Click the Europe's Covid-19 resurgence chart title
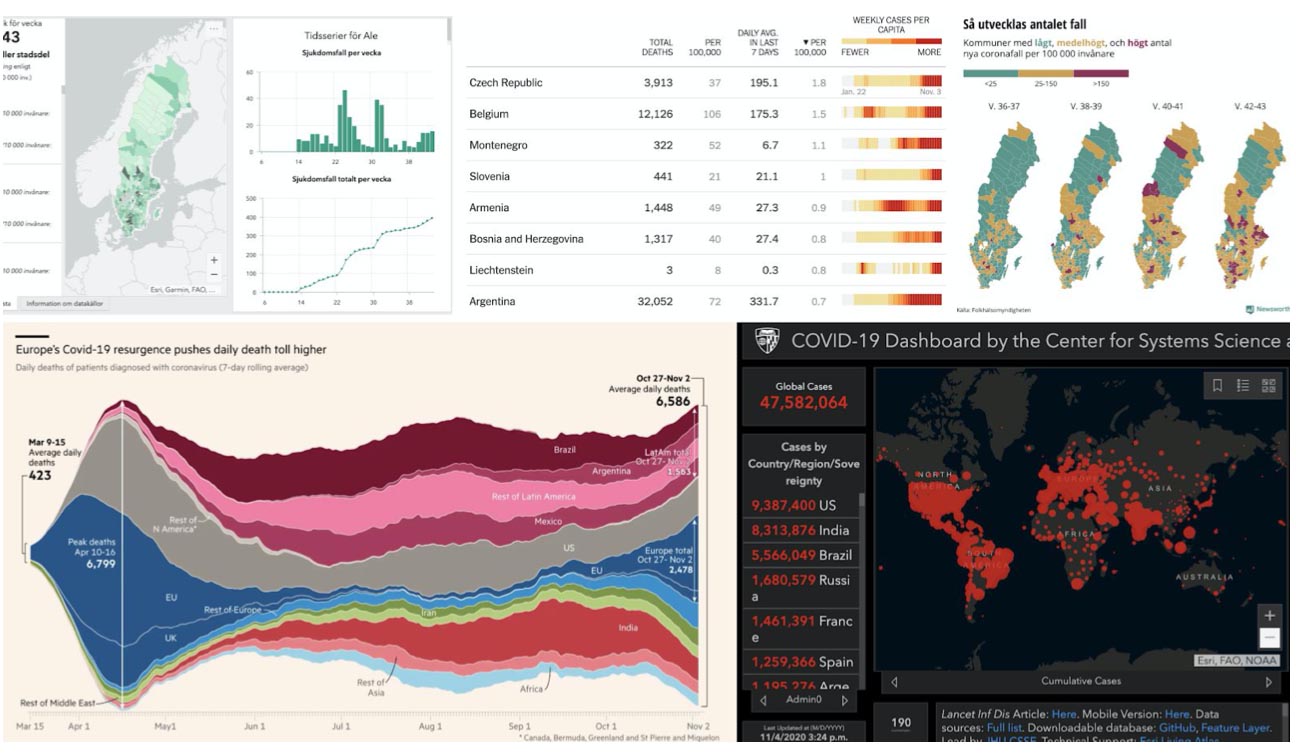The width and height of the screenshot is (1296, 754). 171,350
